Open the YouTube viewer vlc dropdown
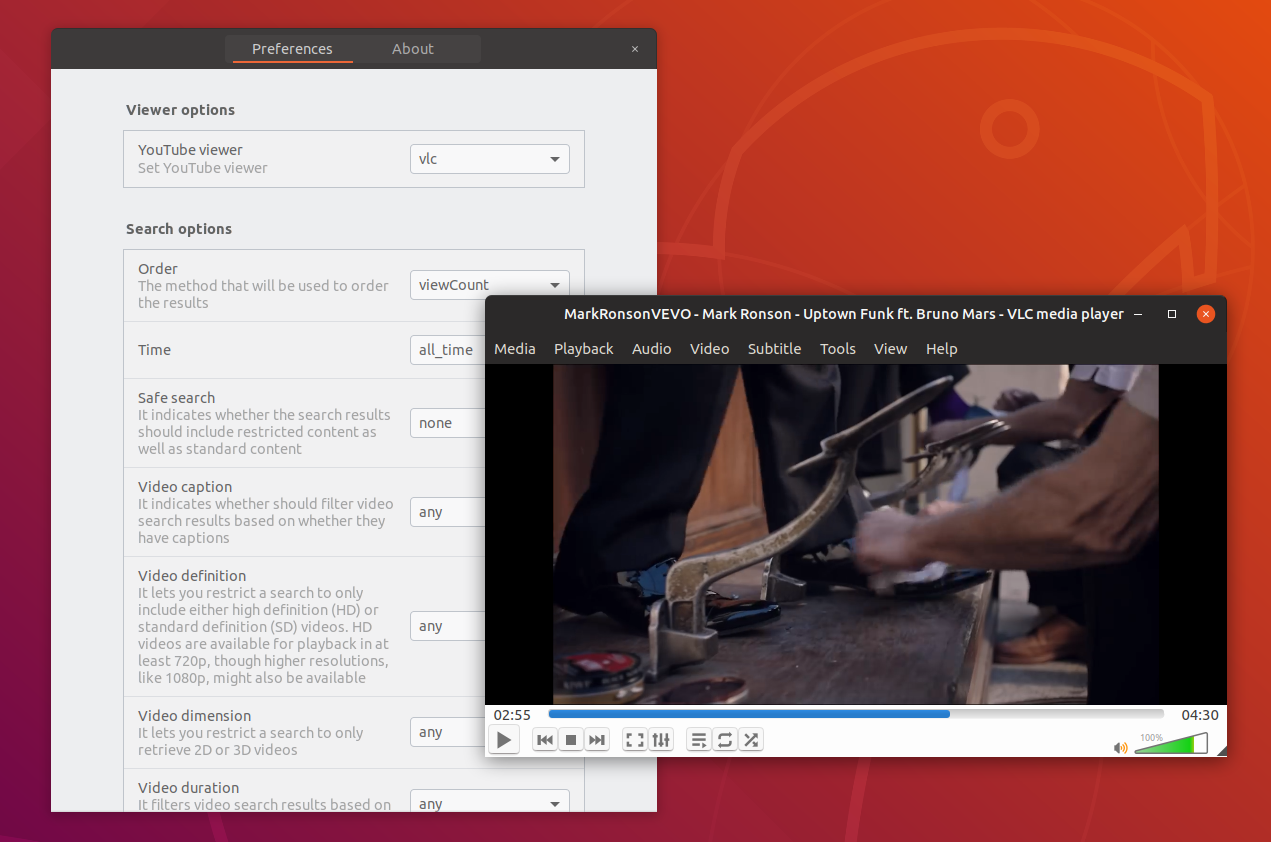Viewport: 1271px width, 842px height. [489, 159]
